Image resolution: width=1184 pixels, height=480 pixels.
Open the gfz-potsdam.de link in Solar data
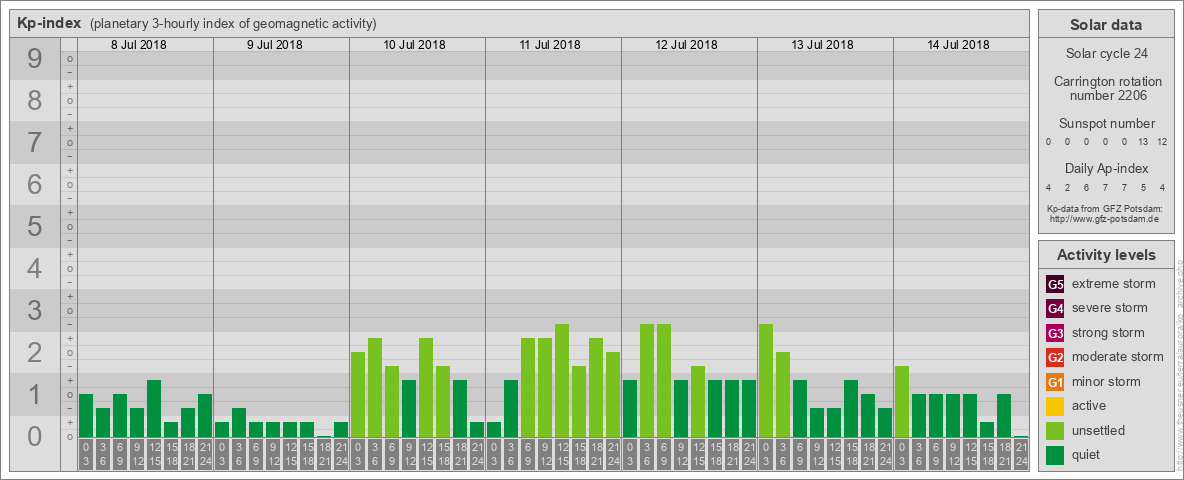click(x=1104, y=219)
